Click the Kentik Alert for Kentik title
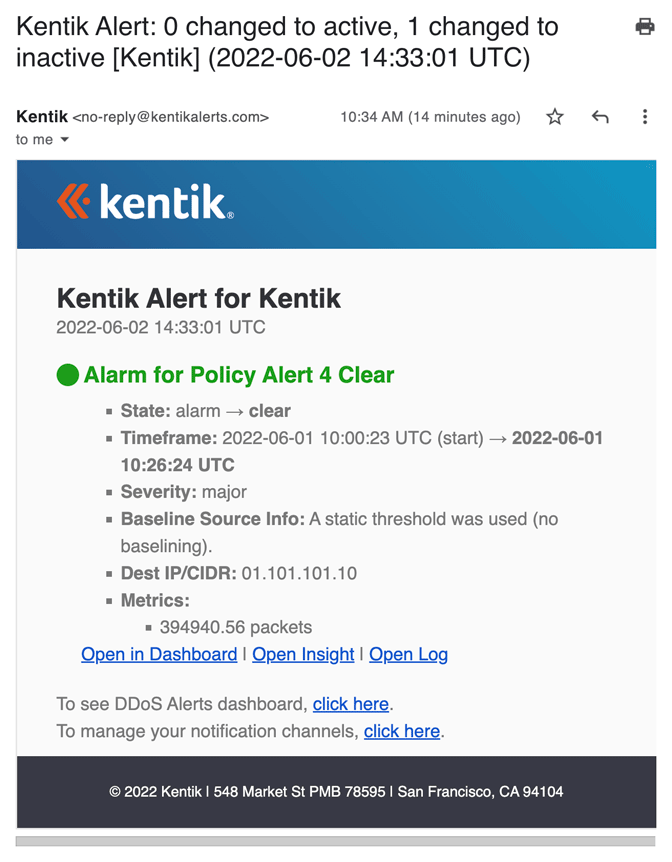672x862 pixels. [x=199, y=298]
